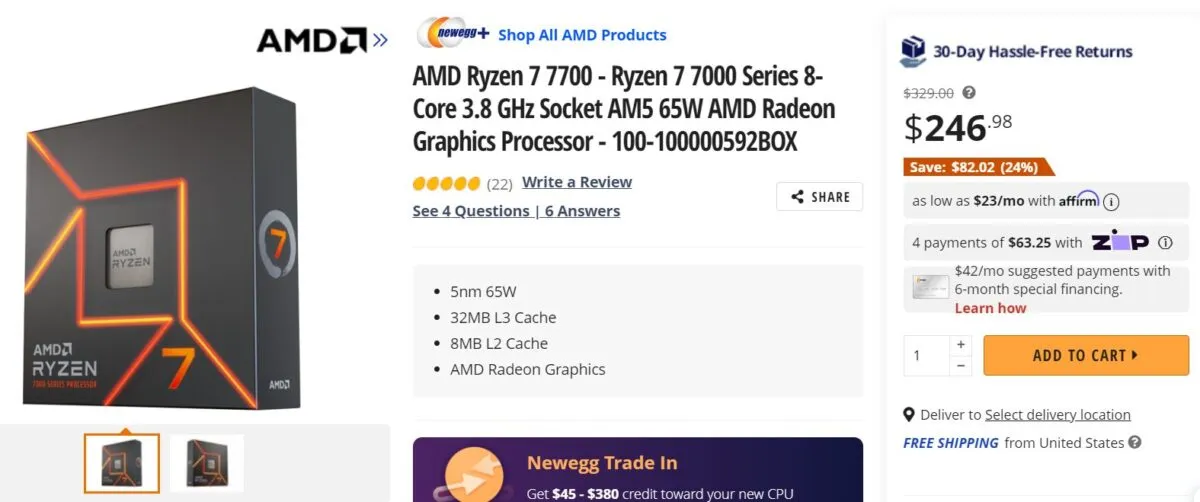Open See 4 Questions | 6 Answers link
This screenshot has height=502, width=1200.
pos(516,211)
